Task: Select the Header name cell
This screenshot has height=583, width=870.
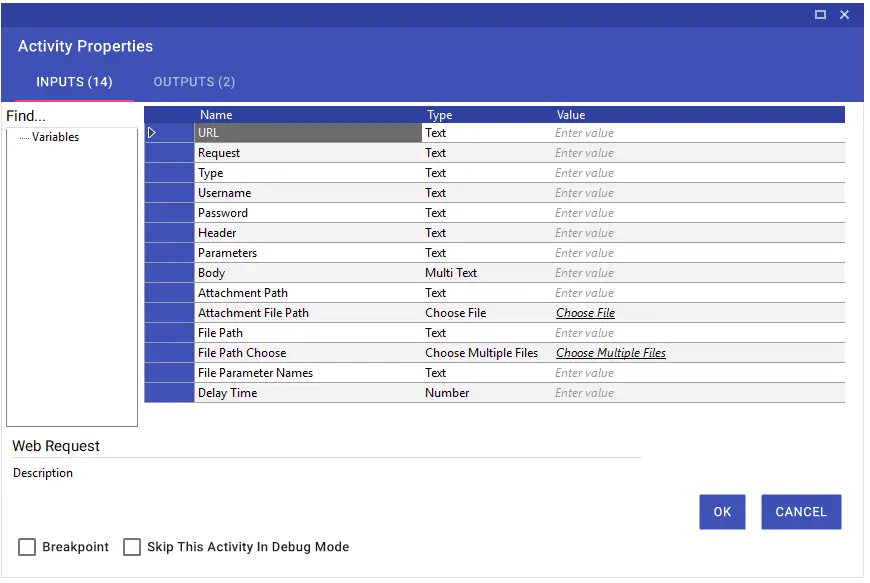Action: click(x=308, y=233)
